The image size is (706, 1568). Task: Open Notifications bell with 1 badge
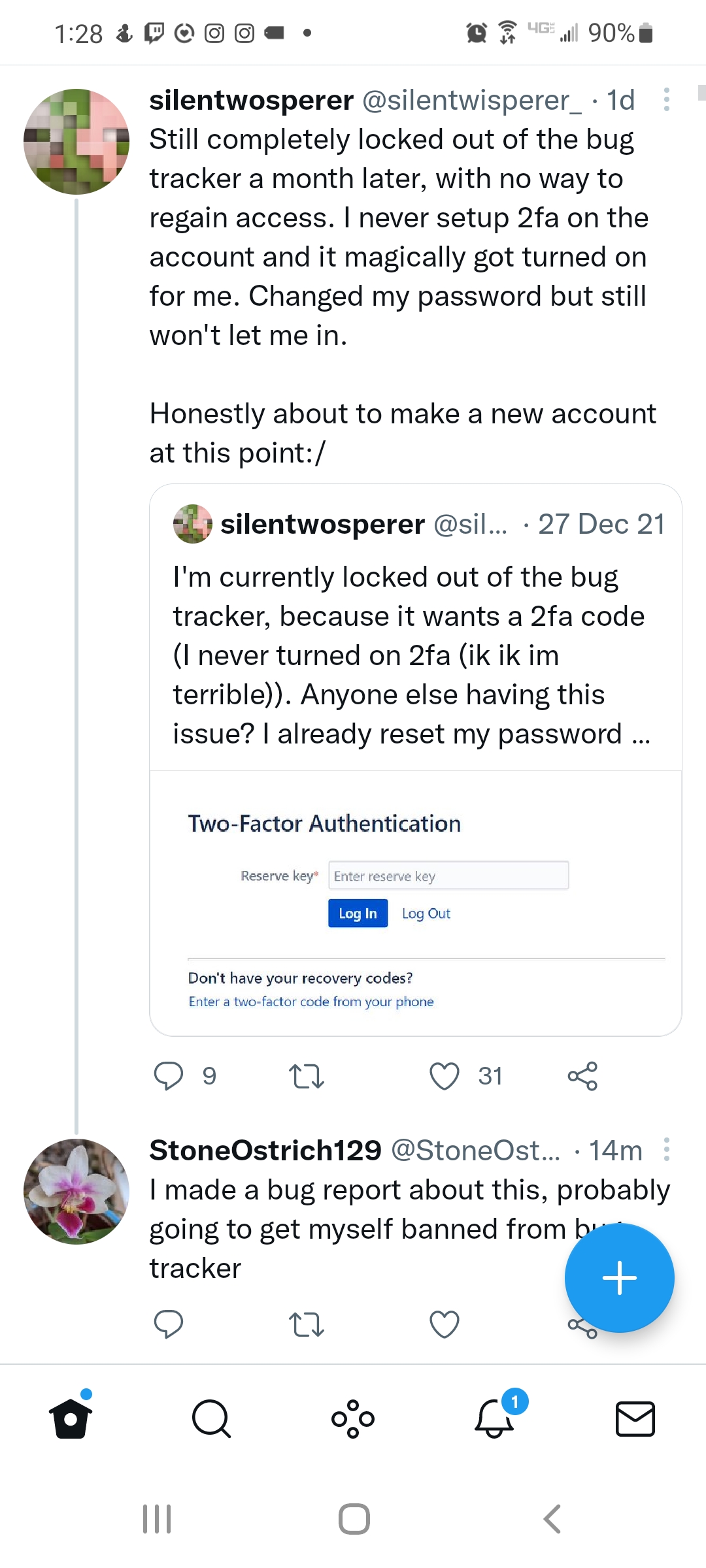click(494, 1418)
